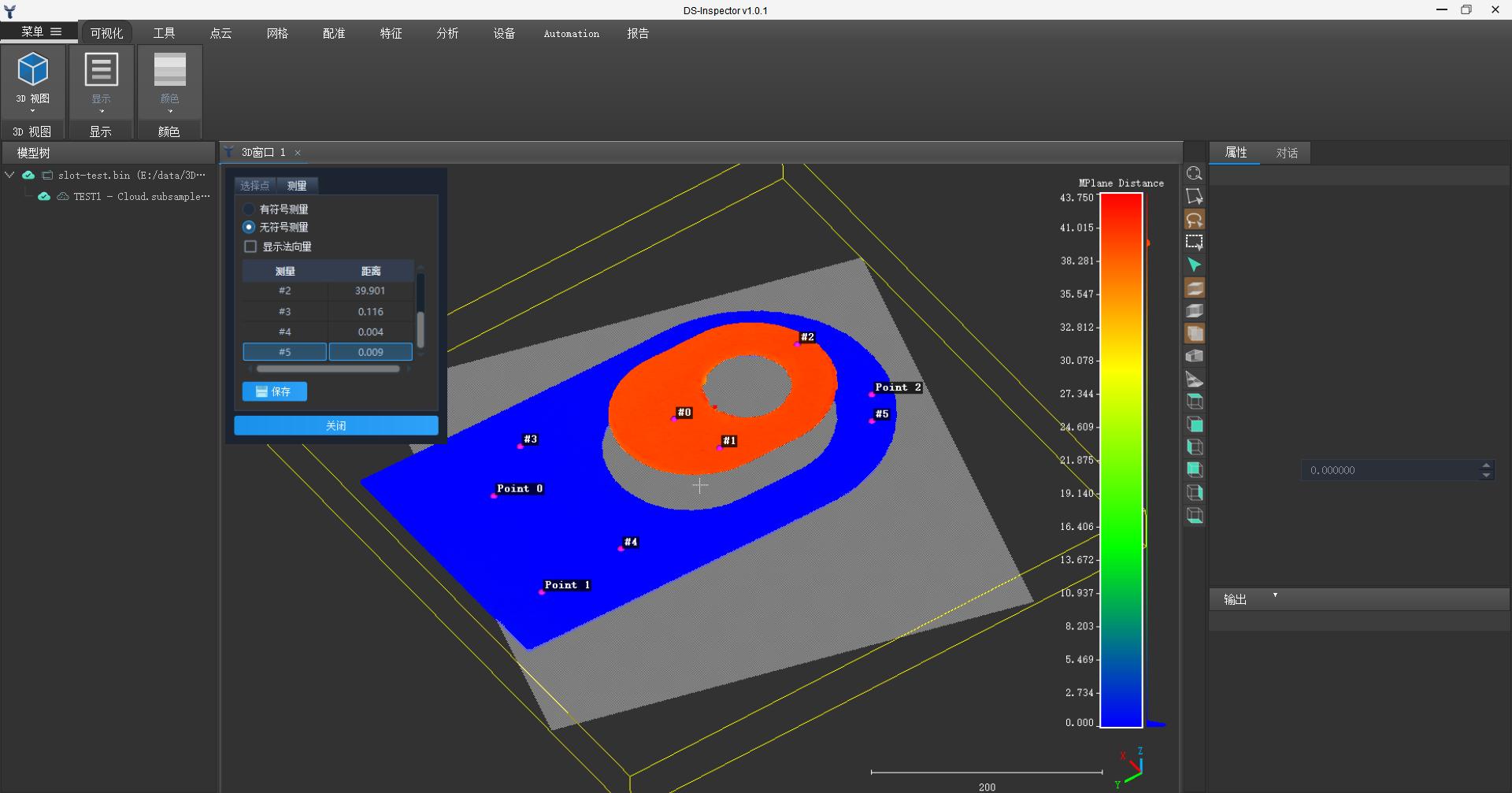1512x793 pixels.
Task: Open the 输出 panel dropdown arrow
Action: coord(1275,595)
